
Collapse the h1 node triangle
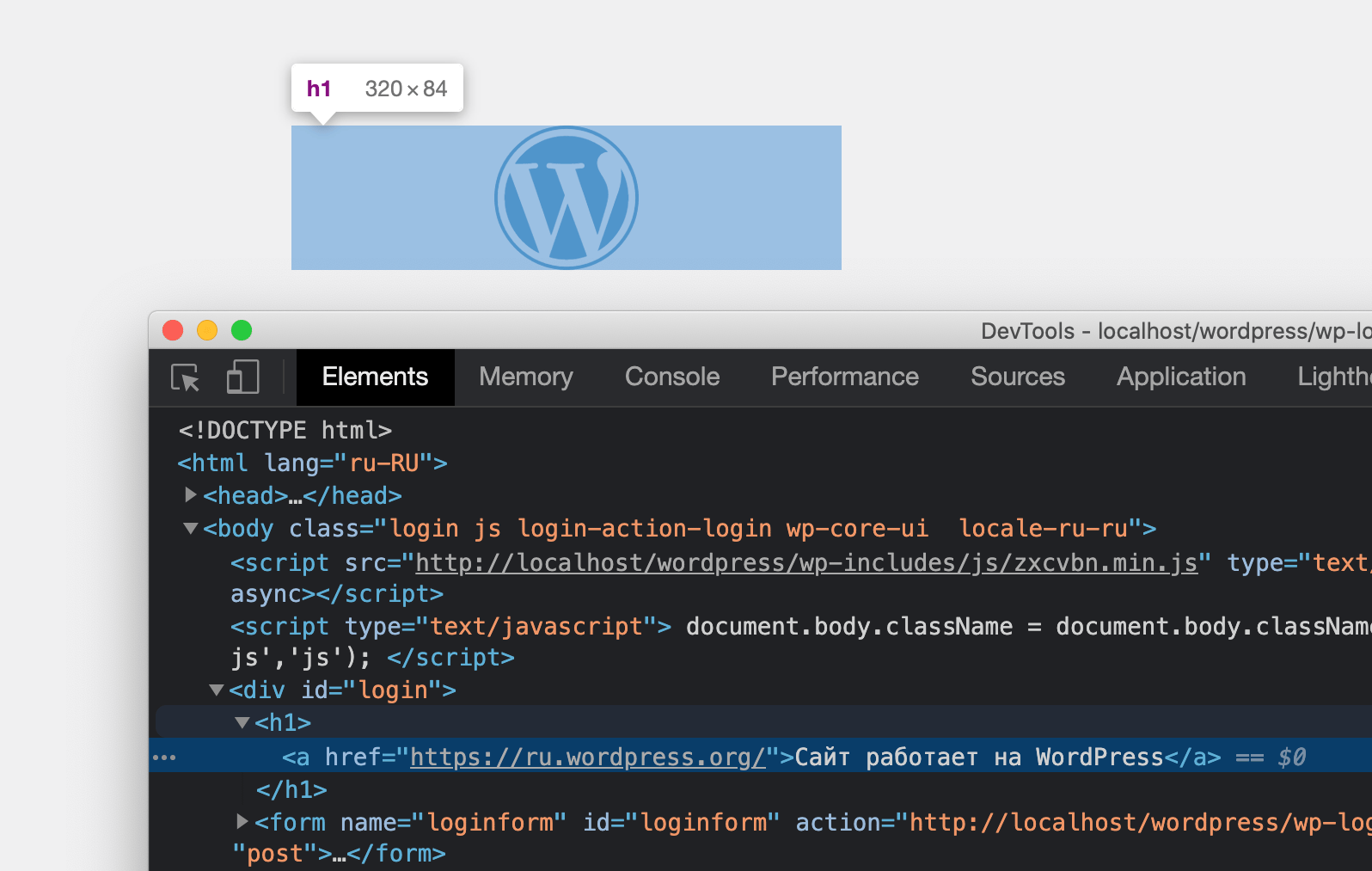[x=242, y=723]
